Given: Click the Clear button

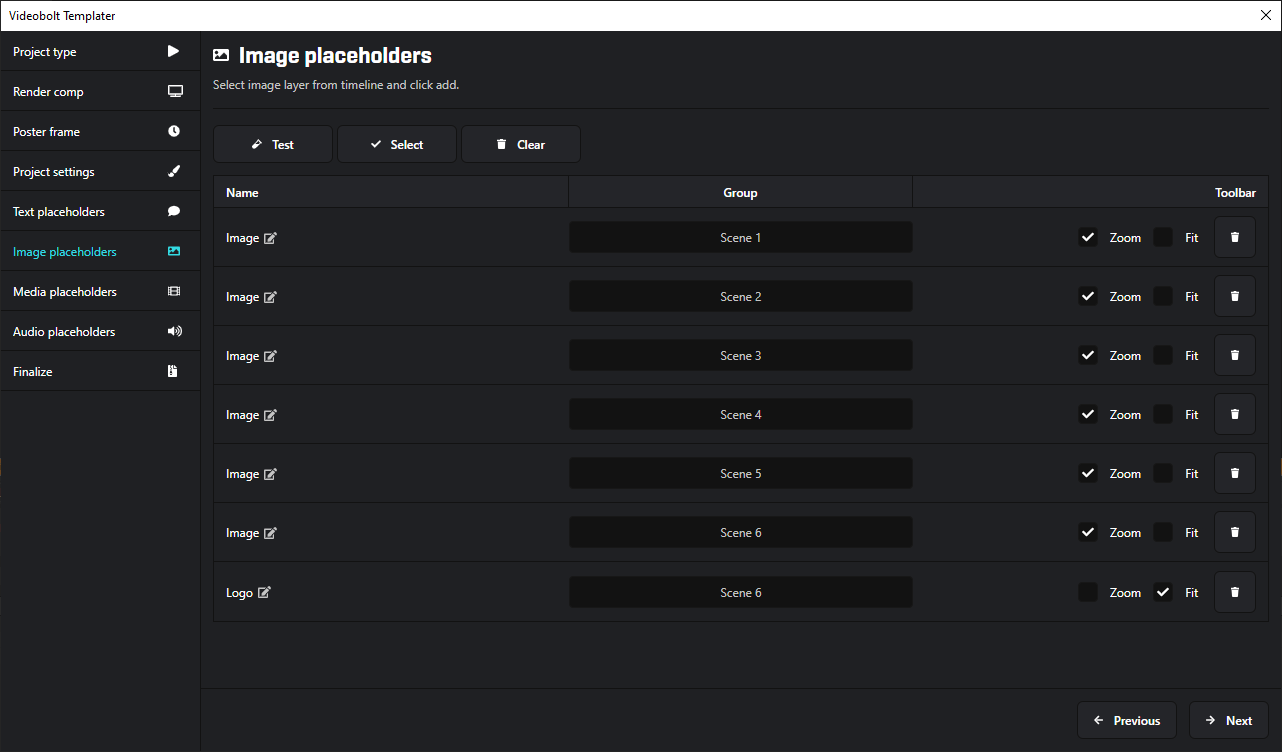Looking at the screenshot, I should pos(521,145).
